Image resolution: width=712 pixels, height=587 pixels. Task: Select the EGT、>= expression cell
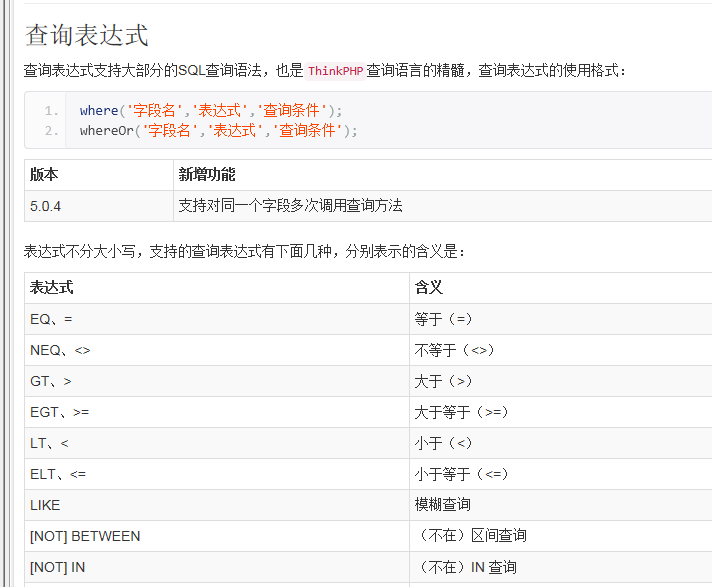[x=60, y=412]
